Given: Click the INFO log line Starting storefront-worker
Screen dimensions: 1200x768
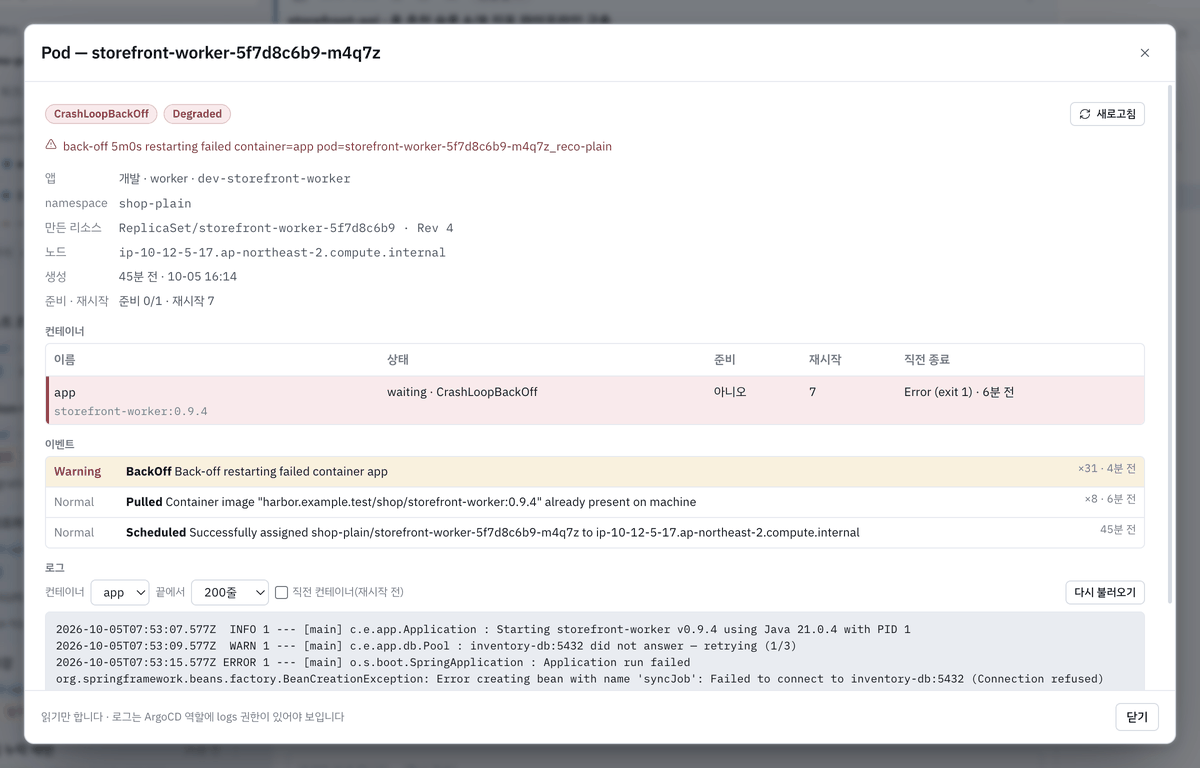Looking at the screenshot, I should click(483, 630).
